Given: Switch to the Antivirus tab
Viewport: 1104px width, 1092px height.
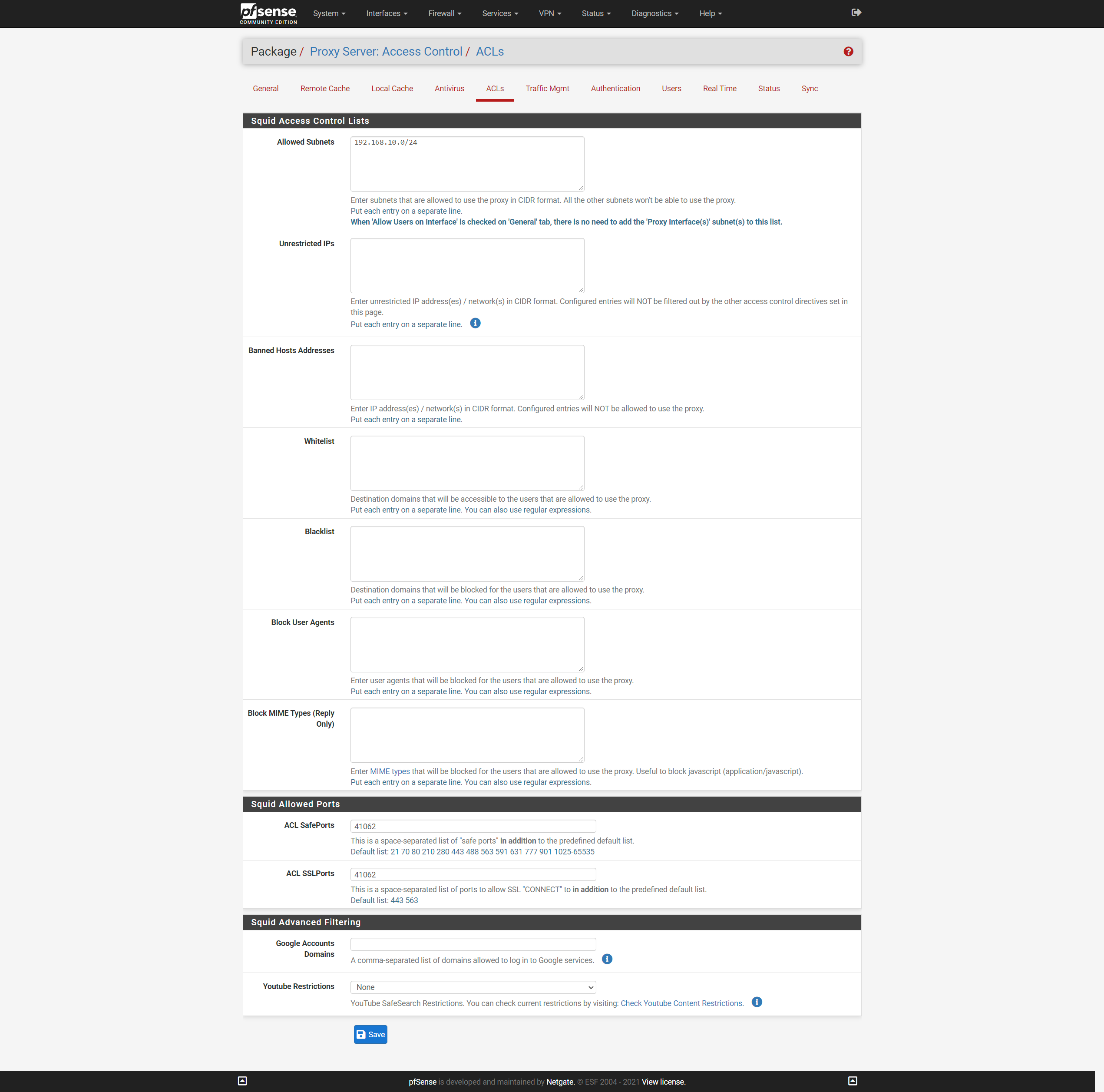Looking at the screenshot, I should pyautogui.click(x=449, y=89).
